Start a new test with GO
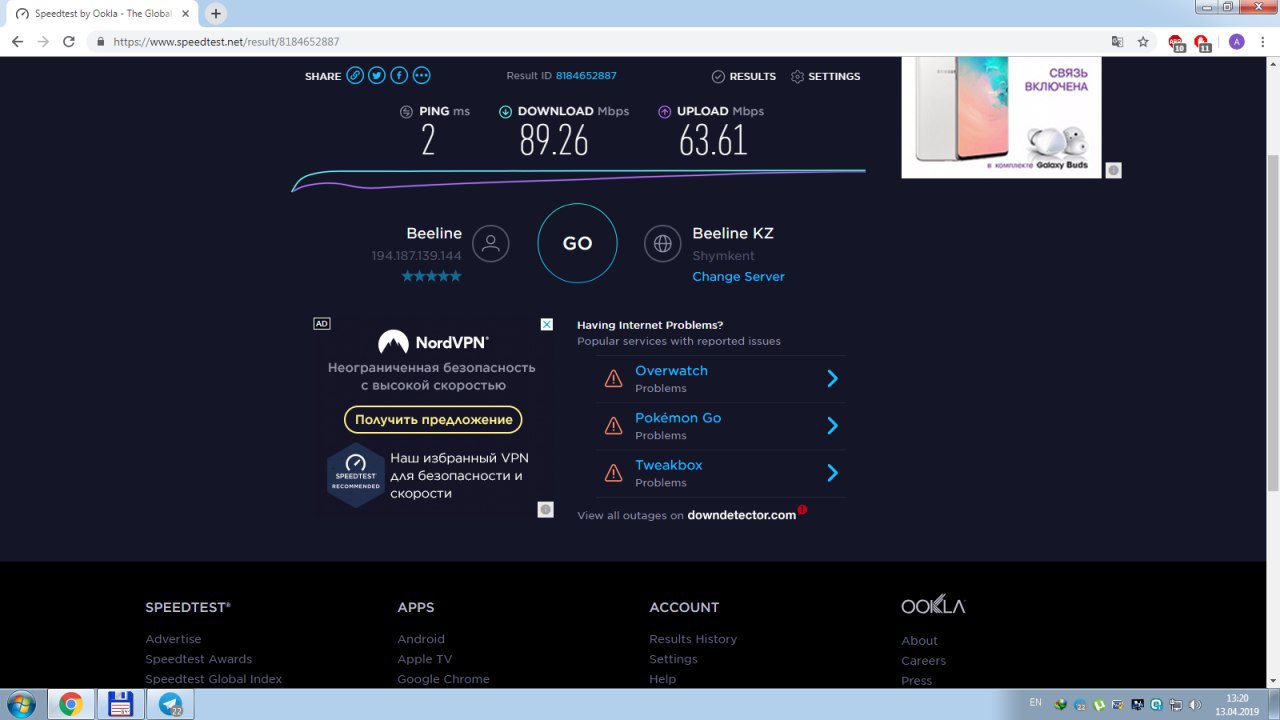Screen dimensions: 1280x720 click(577, 243)
